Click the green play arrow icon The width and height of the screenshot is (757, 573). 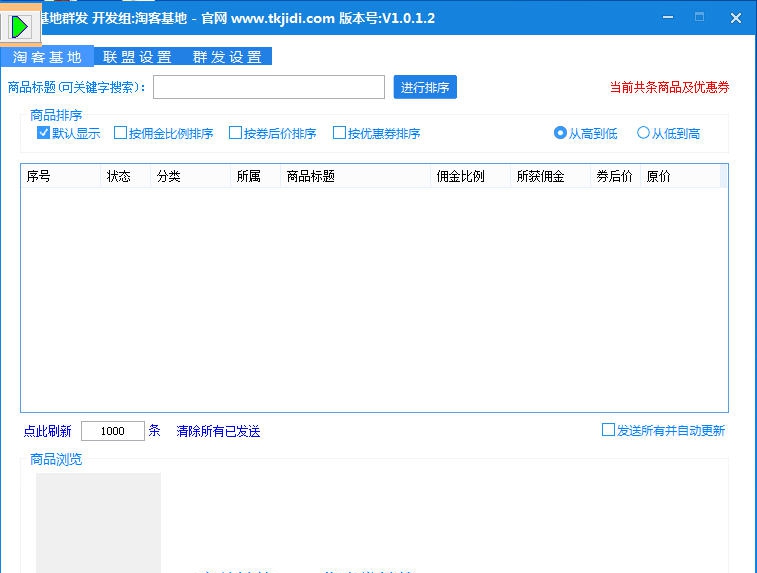[x=20, y=26]
